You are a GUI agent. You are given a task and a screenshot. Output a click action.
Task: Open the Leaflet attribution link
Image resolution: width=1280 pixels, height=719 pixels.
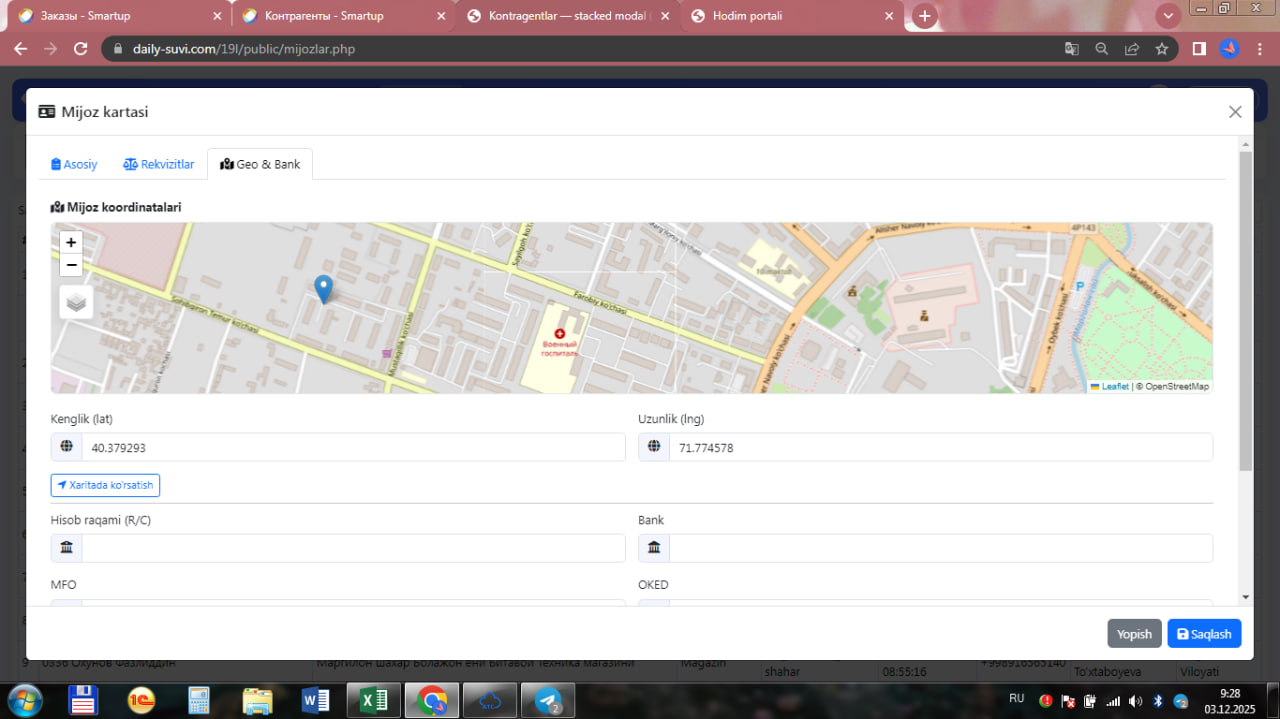[x=1114, y=386]
